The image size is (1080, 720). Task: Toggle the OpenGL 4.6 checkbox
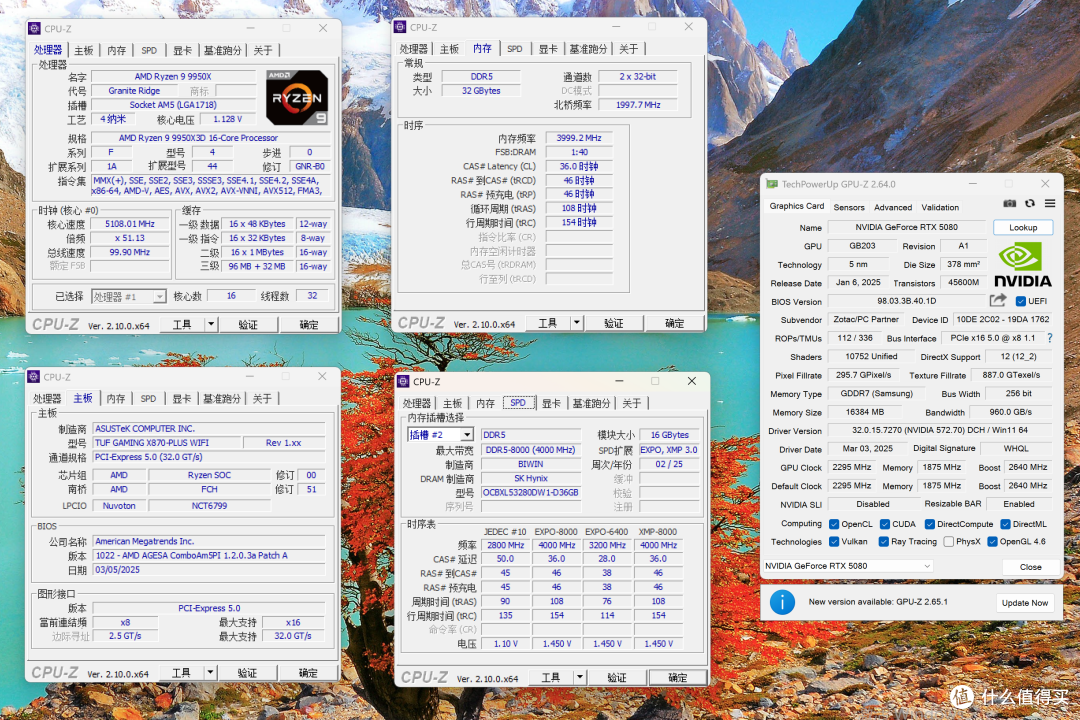(993, 542)
